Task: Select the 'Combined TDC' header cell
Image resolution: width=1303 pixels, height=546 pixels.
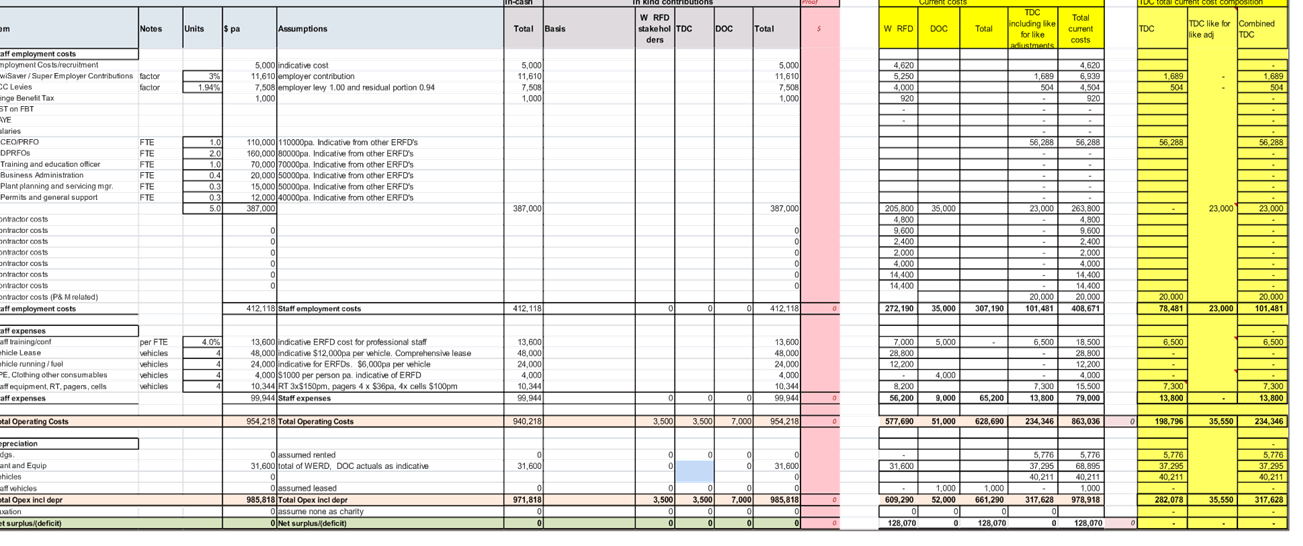Action: coord(1260,29)
